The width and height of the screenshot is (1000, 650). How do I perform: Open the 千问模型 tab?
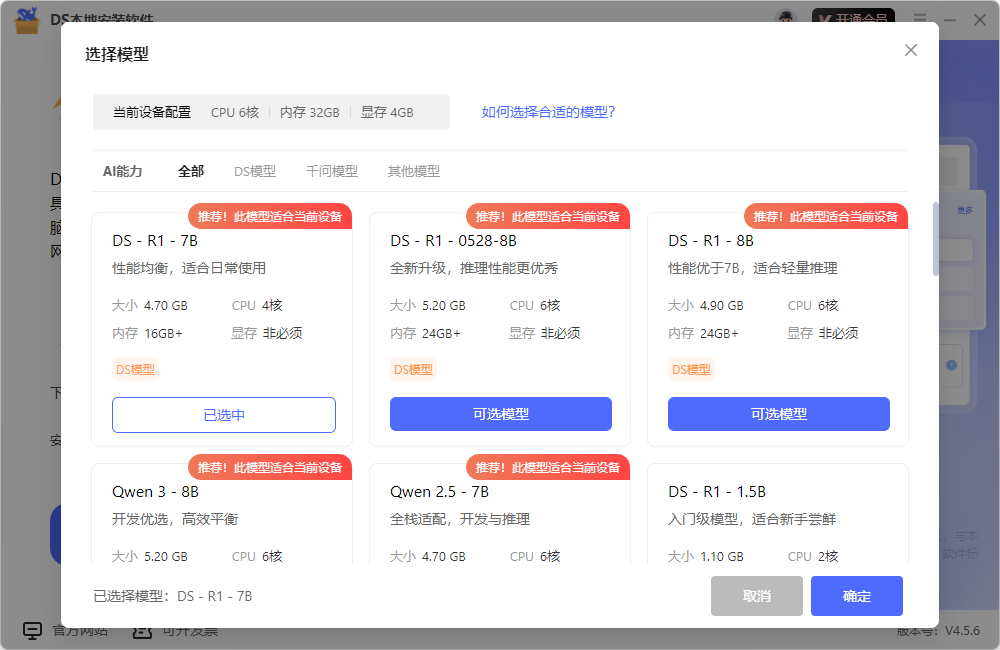(x=331, y=171)
